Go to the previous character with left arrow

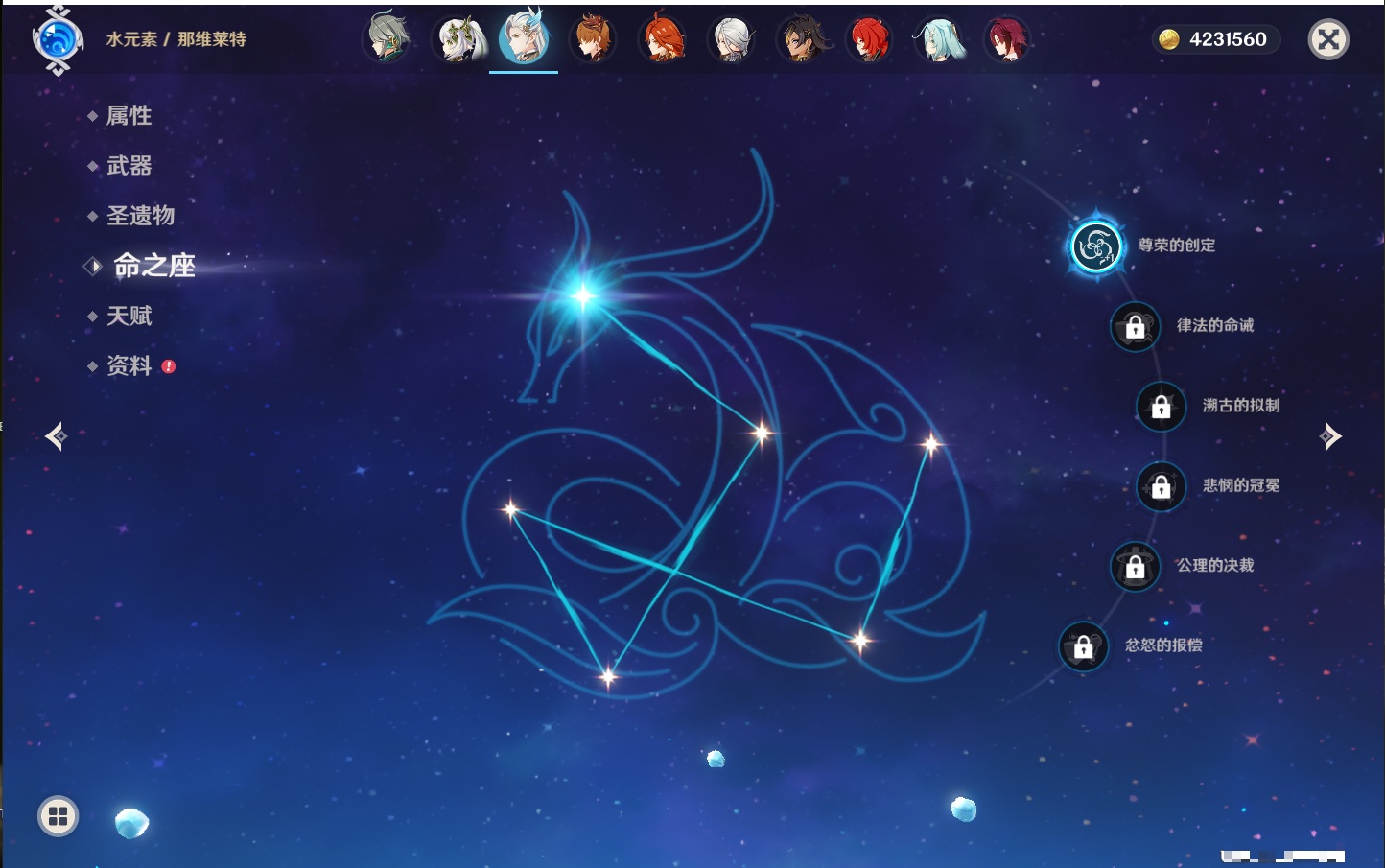pos(56,436)
